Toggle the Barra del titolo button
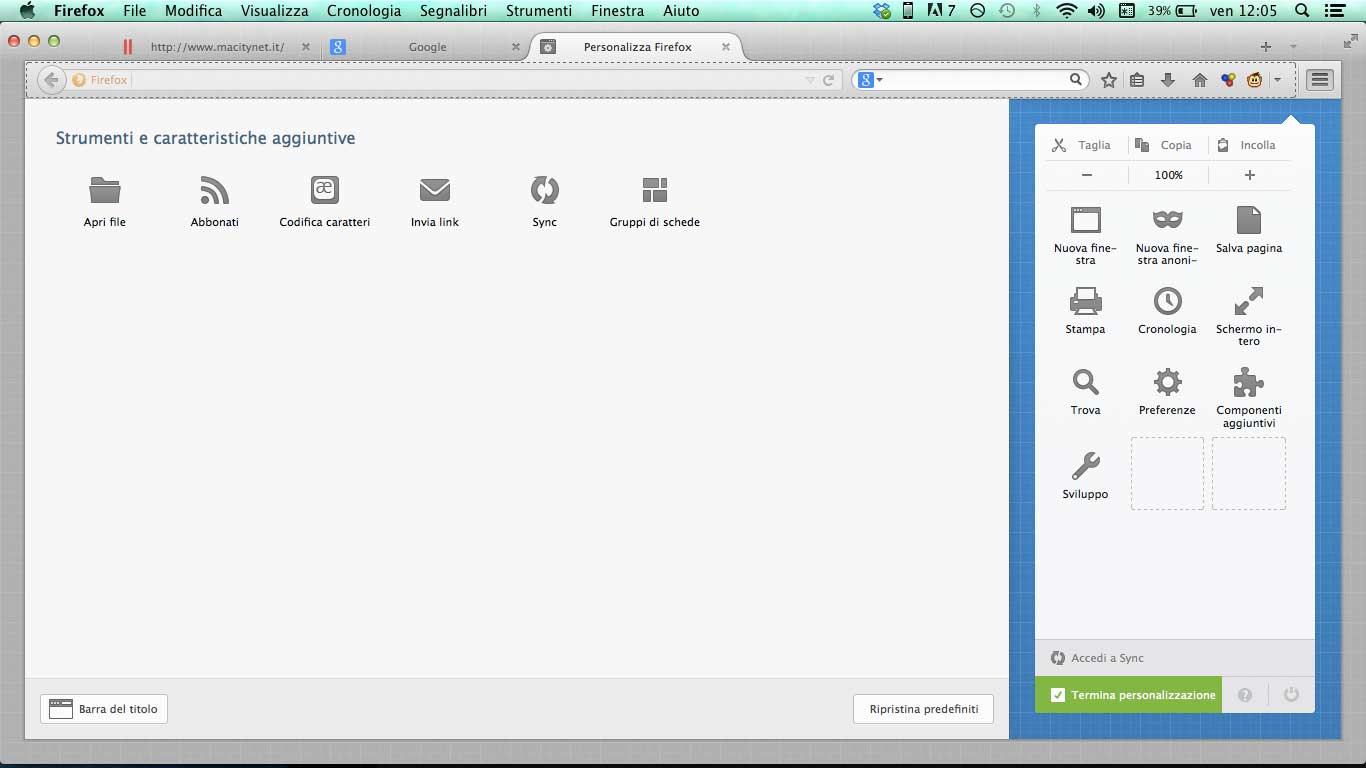Screen dimensions: 1366x768 (x=104, y=709)
